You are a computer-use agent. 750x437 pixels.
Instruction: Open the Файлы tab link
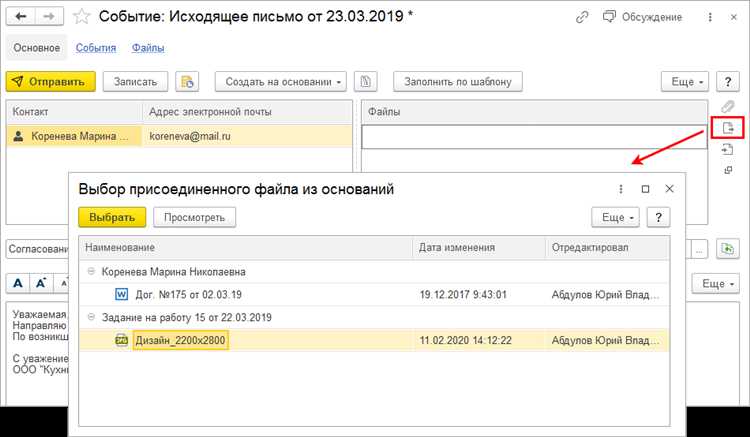tap(148, 48)
